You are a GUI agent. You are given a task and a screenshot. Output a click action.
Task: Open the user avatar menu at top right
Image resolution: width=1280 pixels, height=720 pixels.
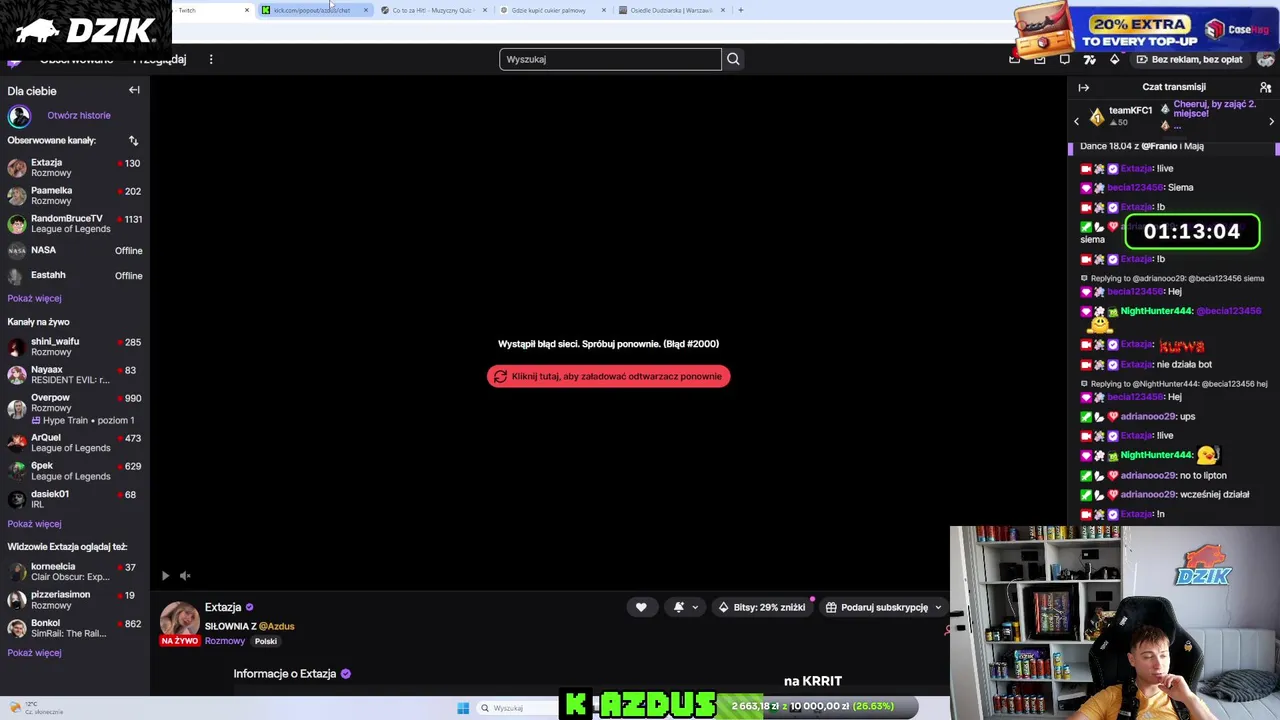(1265, 59)
